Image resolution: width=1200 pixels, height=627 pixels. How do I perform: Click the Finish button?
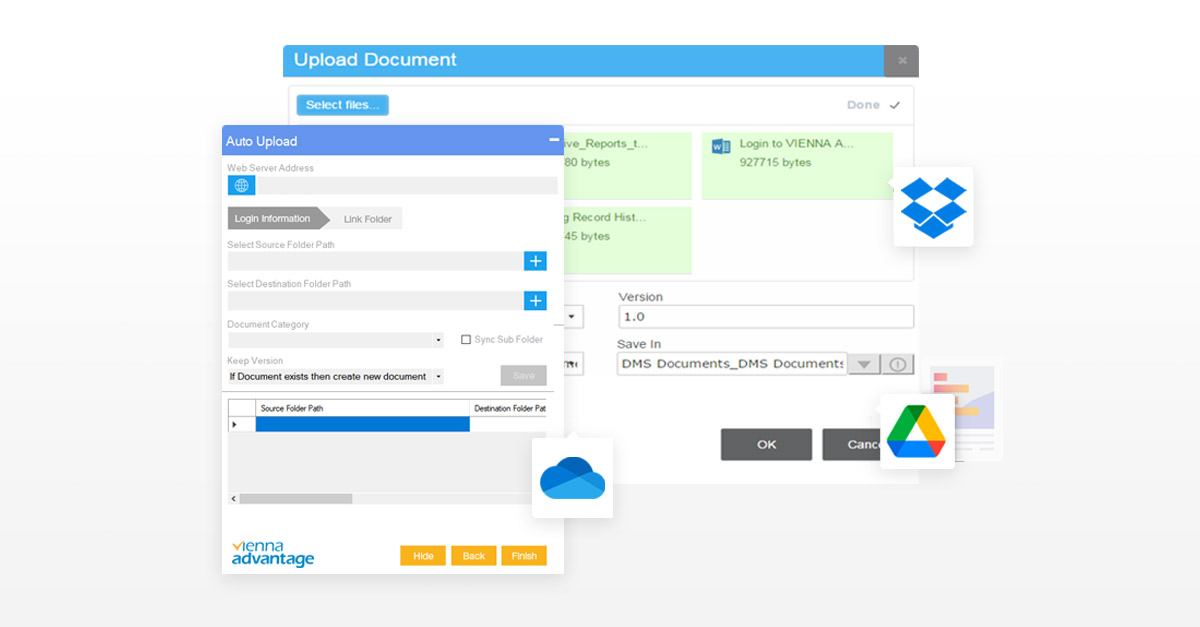[x=524, y=556]
